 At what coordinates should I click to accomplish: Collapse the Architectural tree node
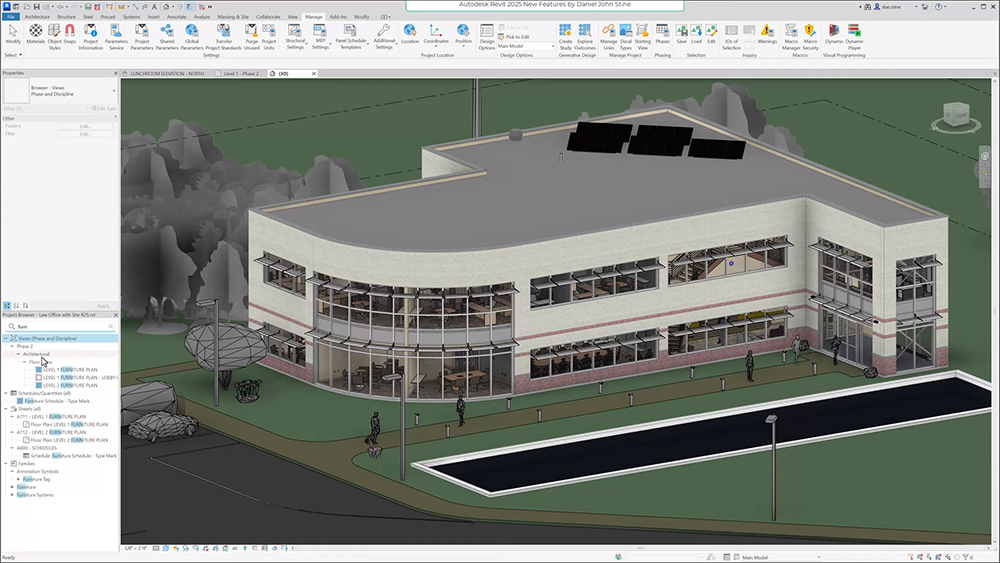click(x=18, y=354)
